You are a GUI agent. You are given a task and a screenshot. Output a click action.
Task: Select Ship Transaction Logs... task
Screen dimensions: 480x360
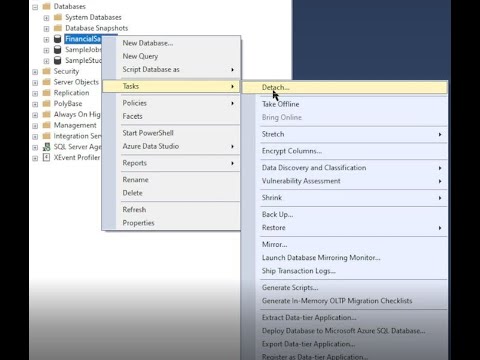point(345,271)
